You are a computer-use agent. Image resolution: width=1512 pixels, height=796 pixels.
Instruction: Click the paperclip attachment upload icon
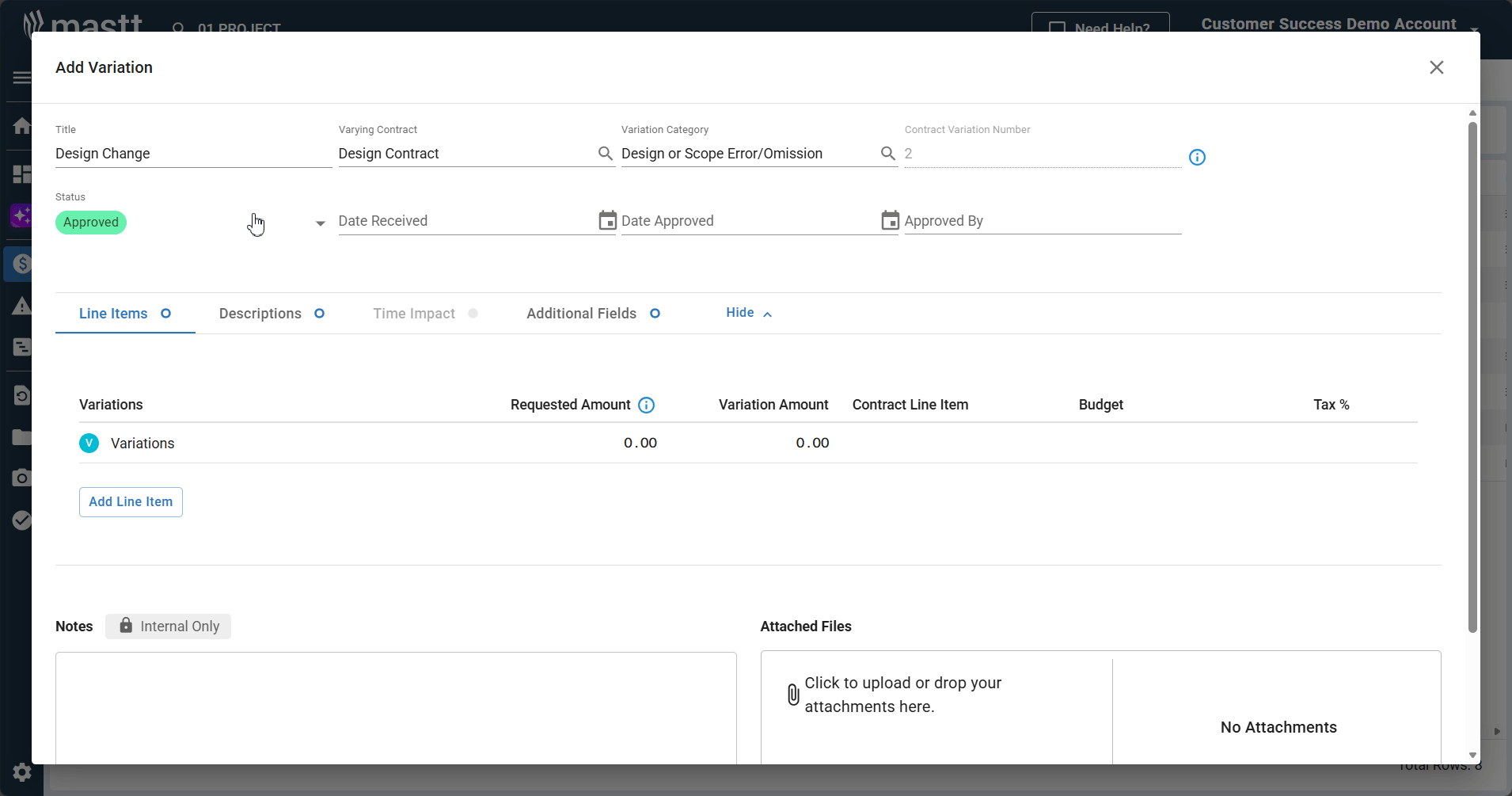click(x=793, y=695)
